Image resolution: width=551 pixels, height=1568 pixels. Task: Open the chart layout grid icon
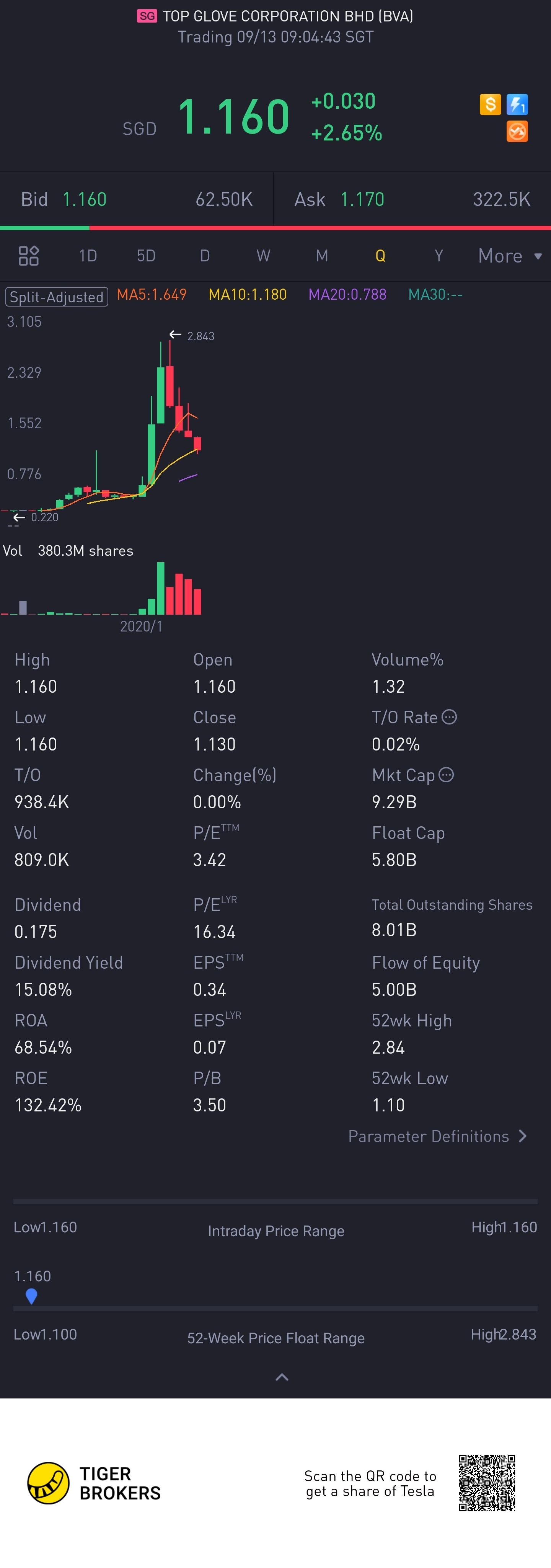click(29, 256)
